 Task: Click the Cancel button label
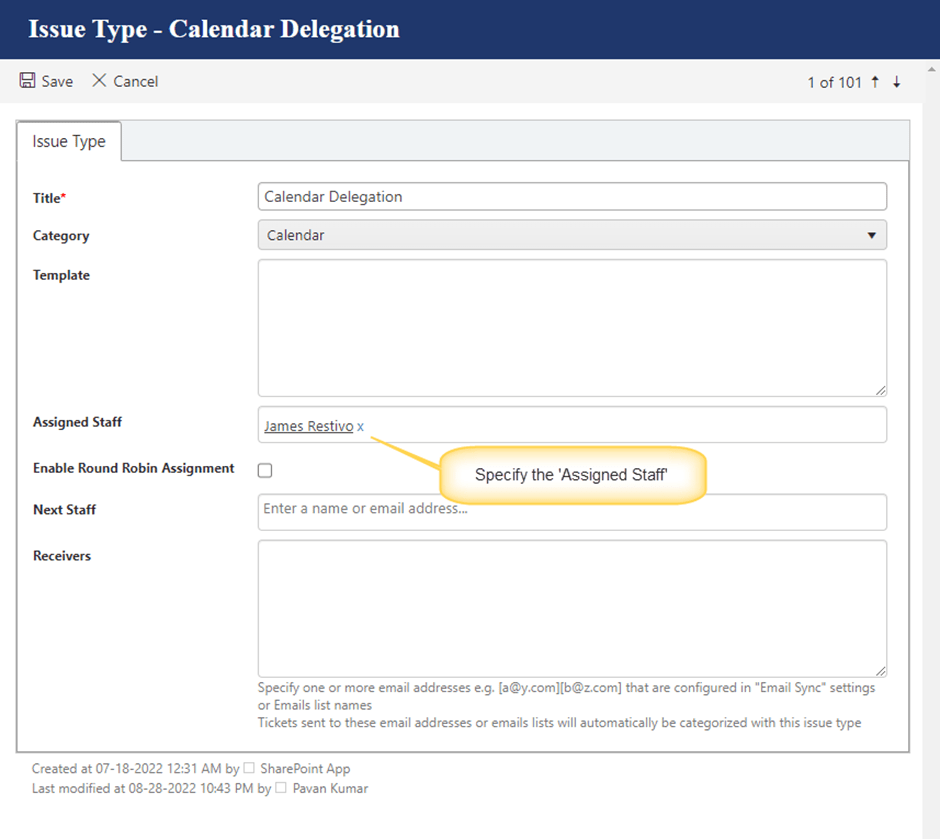(136, 82)
